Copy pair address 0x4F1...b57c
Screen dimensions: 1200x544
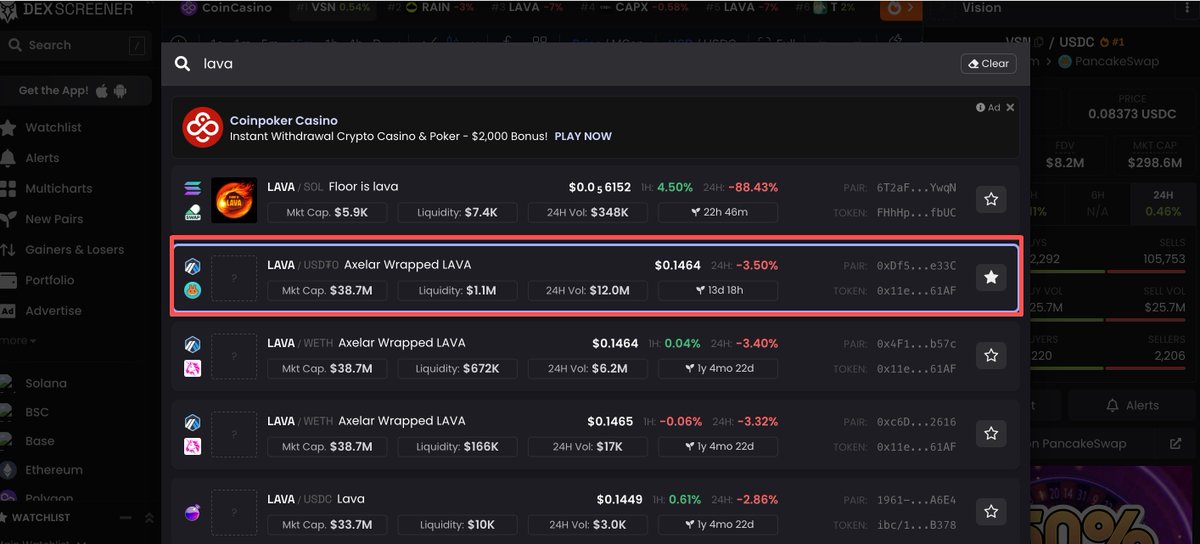[916, 343]
